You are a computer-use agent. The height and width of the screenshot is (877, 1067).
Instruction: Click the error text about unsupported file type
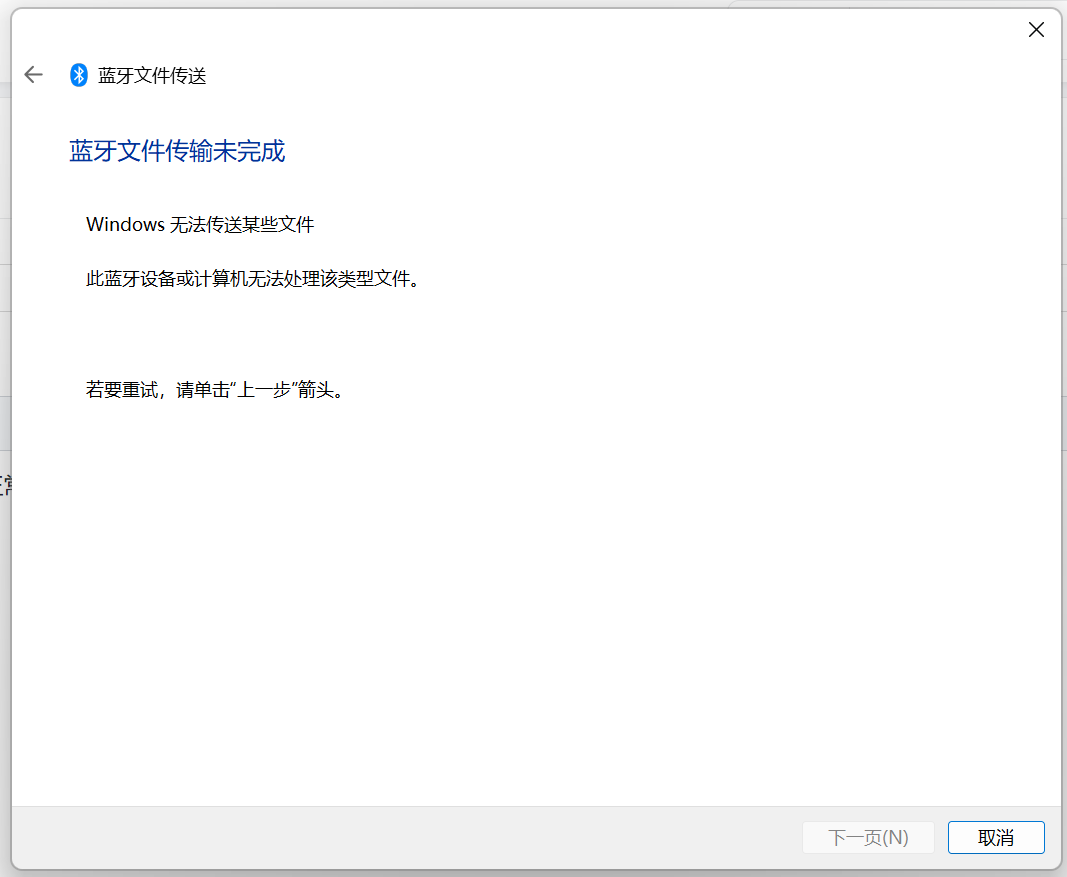pyautogui.click(x=253, y=279)
